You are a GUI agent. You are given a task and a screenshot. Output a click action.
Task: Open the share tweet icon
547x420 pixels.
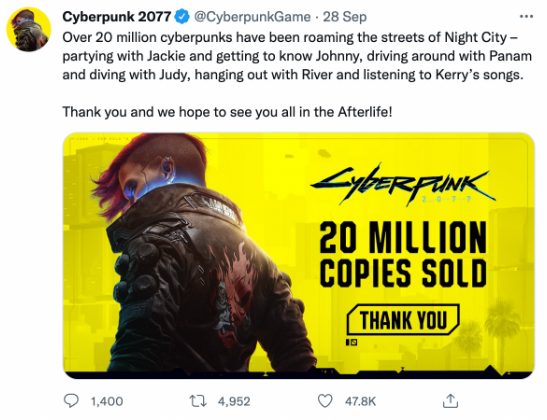click(x=450, y=401)
